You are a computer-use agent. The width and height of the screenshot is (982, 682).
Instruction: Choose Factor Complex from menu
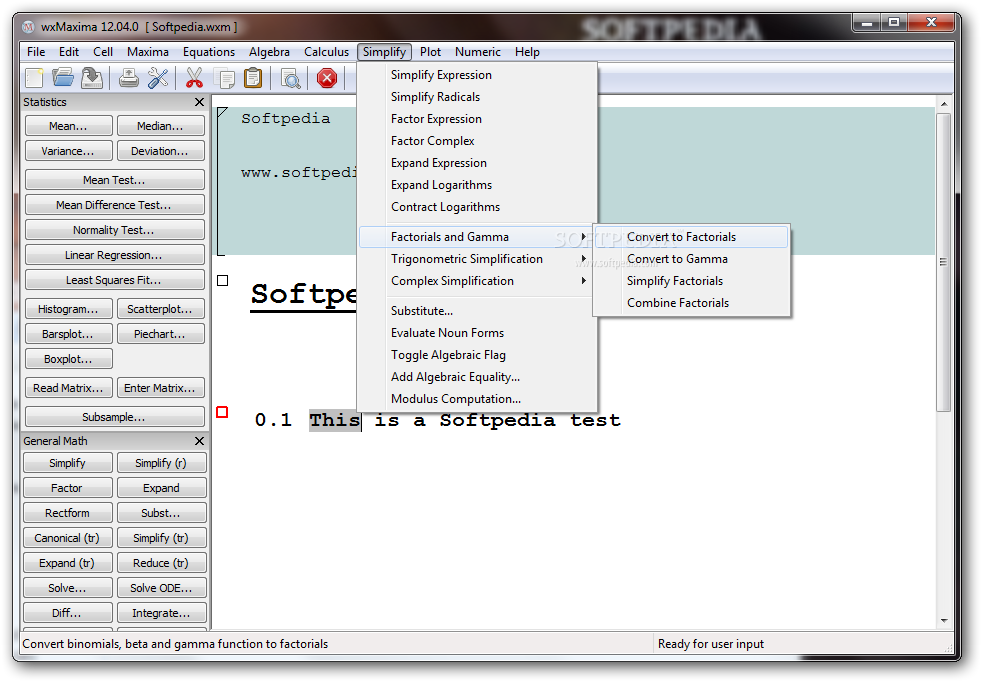click(x=476, y=141)
